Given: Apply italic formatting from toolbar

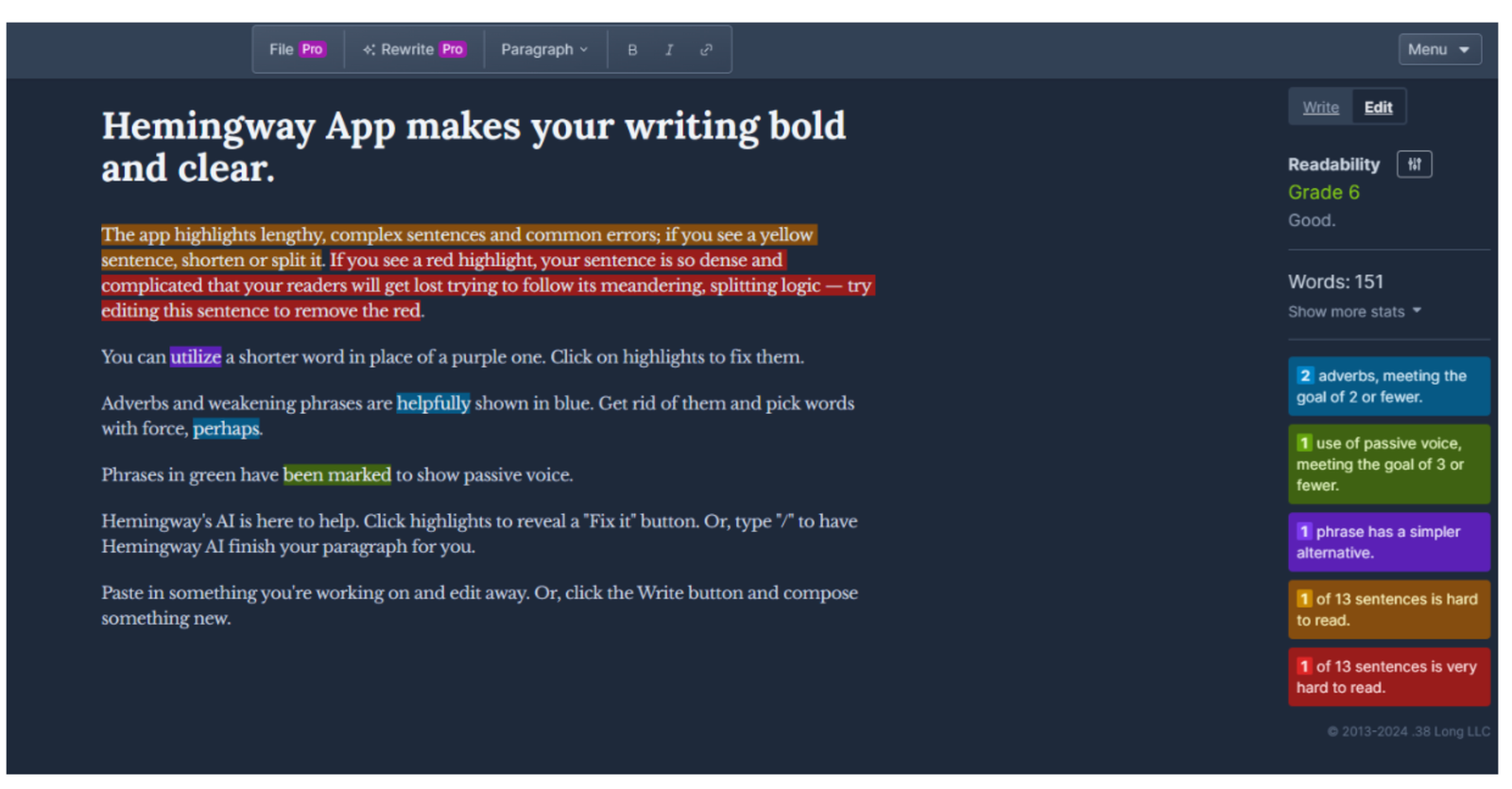Looking at the screenshot, I should [x=669, y=50].
